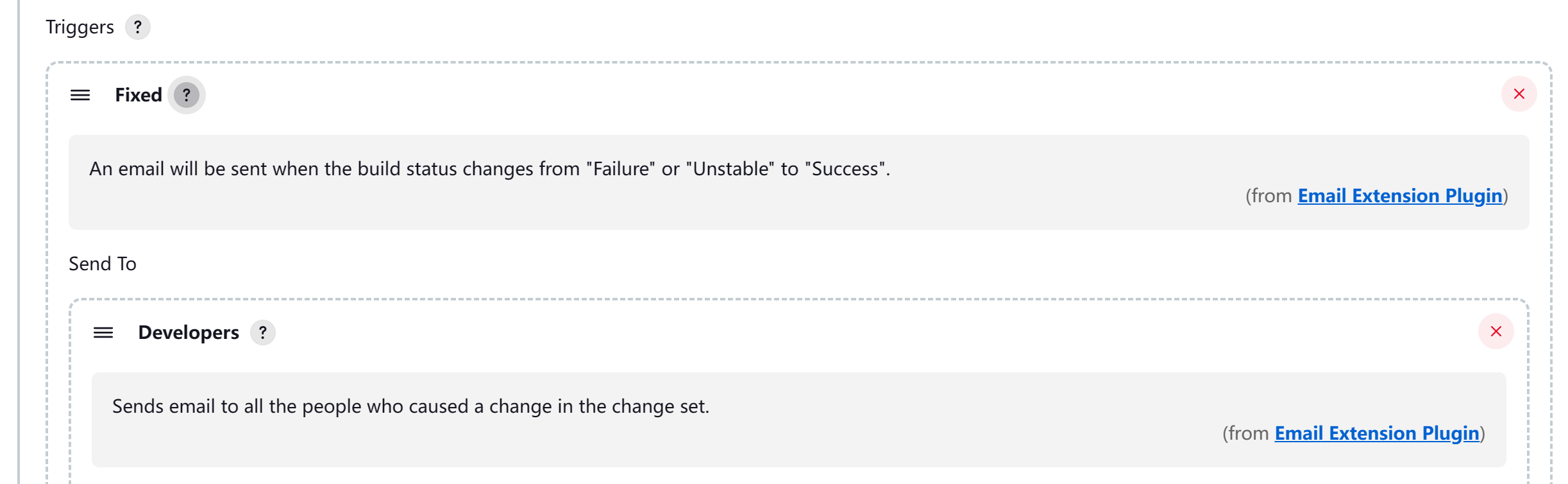Toggle the Fixed trigger help icon
This screenshot has height=484, width=1568.
click(187, 95)
